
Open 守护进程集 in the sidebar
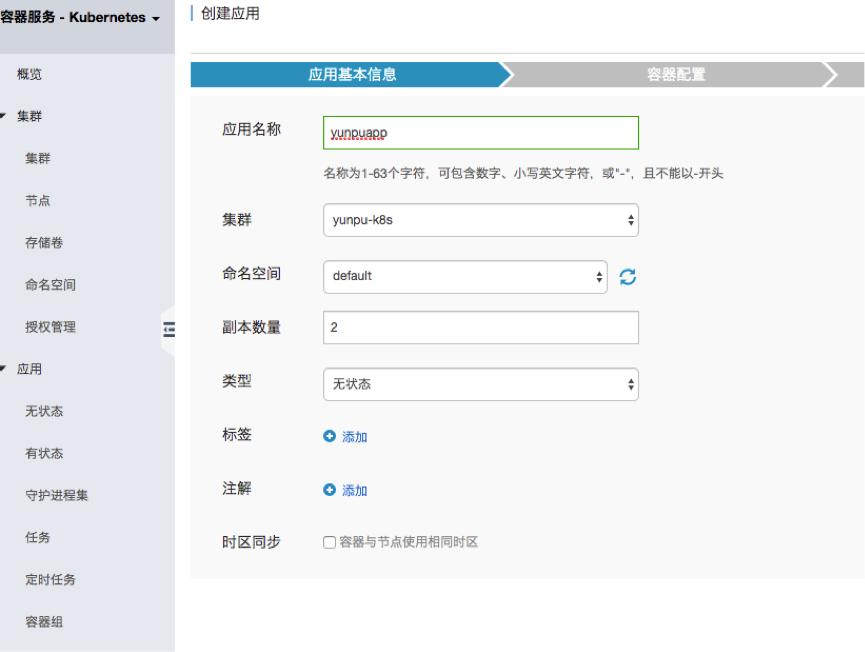point(56,495)
